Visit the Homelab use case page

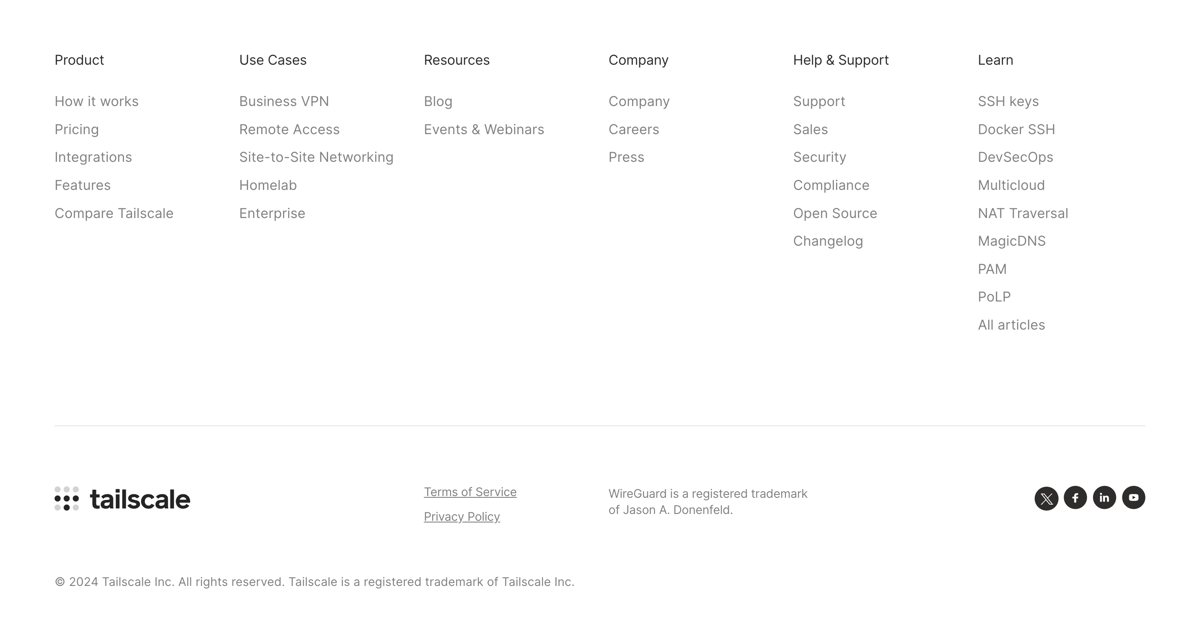267,185
